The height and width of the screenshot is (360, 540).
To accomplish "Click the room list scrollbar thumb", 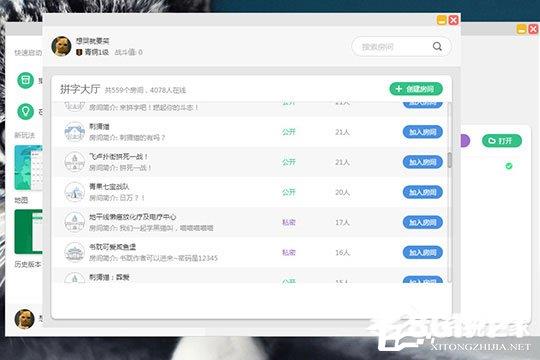I will coord(449,160).
